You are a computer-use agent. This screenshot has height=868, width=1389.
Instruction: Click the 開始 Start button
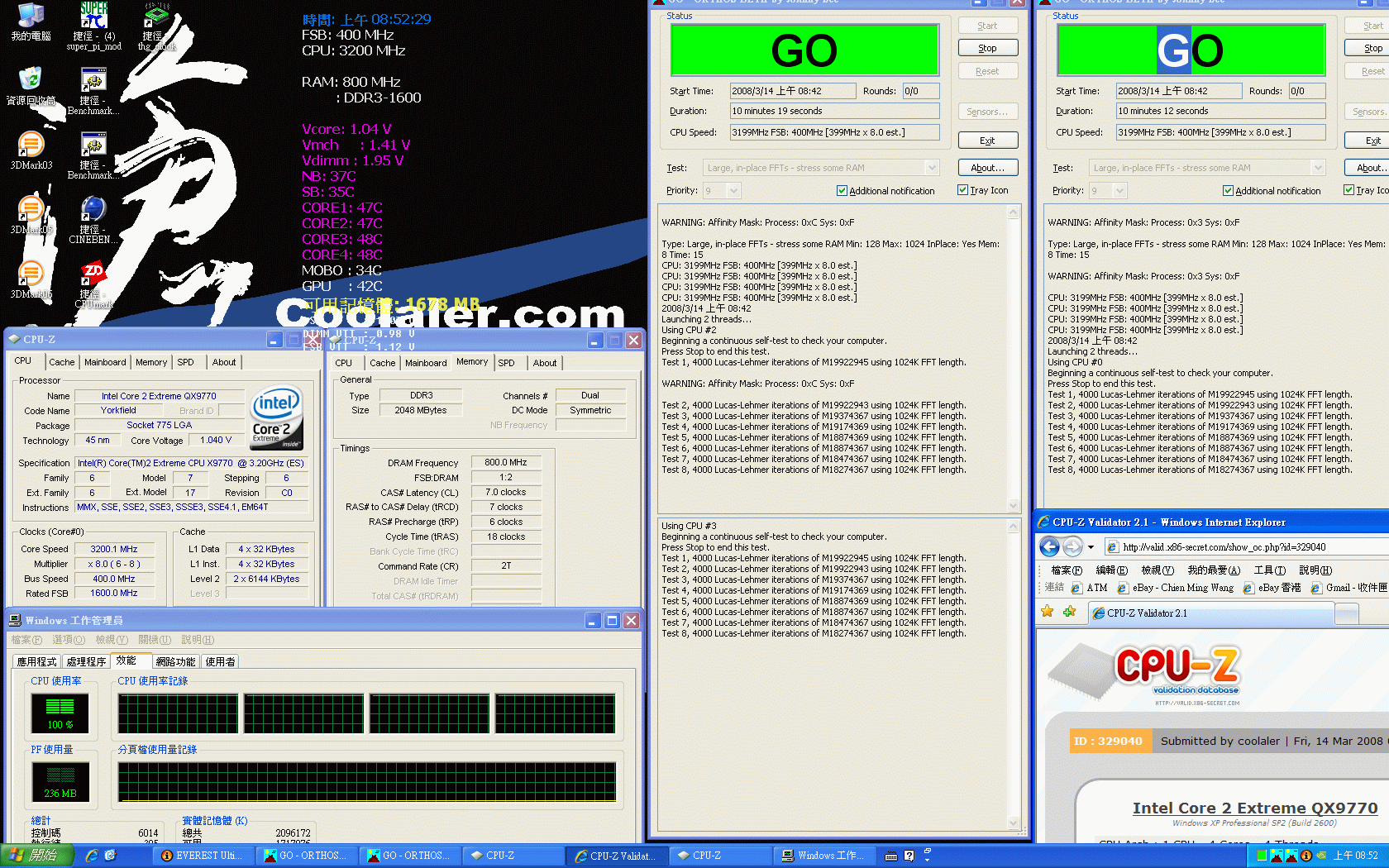(x=36, y=856)
